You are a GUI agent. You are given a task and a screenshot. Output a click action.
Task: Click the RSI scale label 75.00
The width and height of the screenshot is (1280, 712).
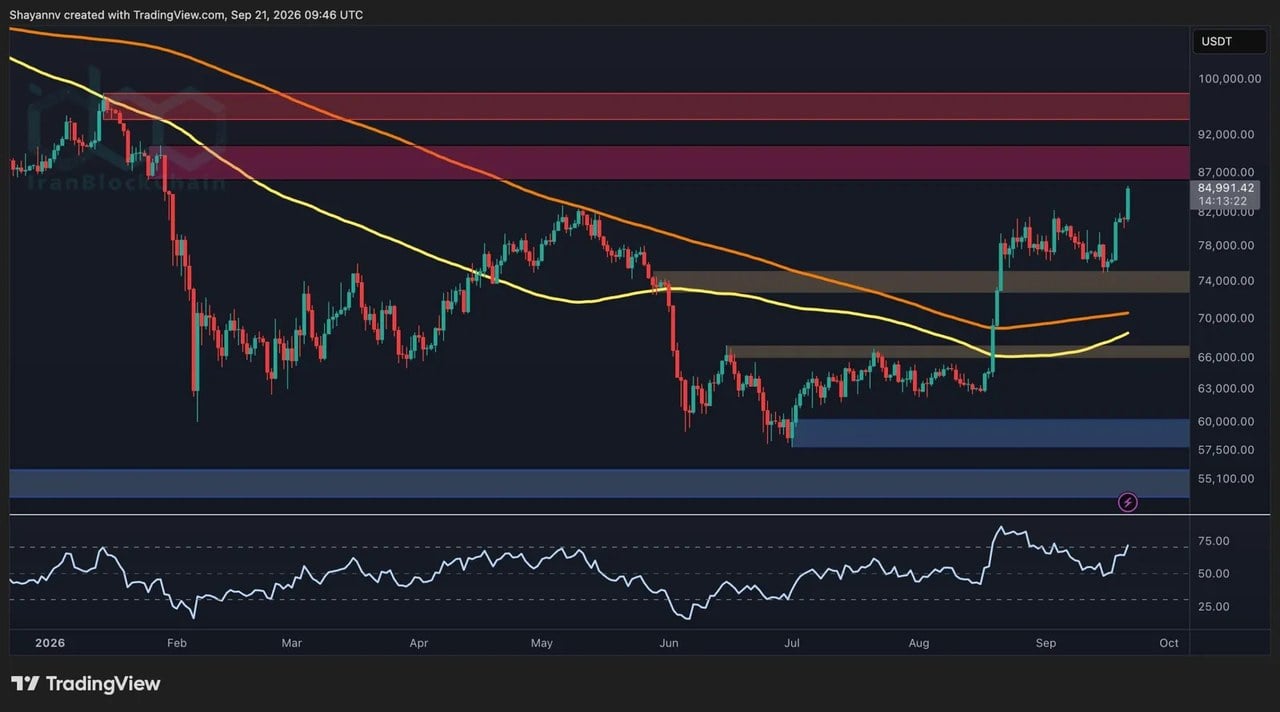1213,541
